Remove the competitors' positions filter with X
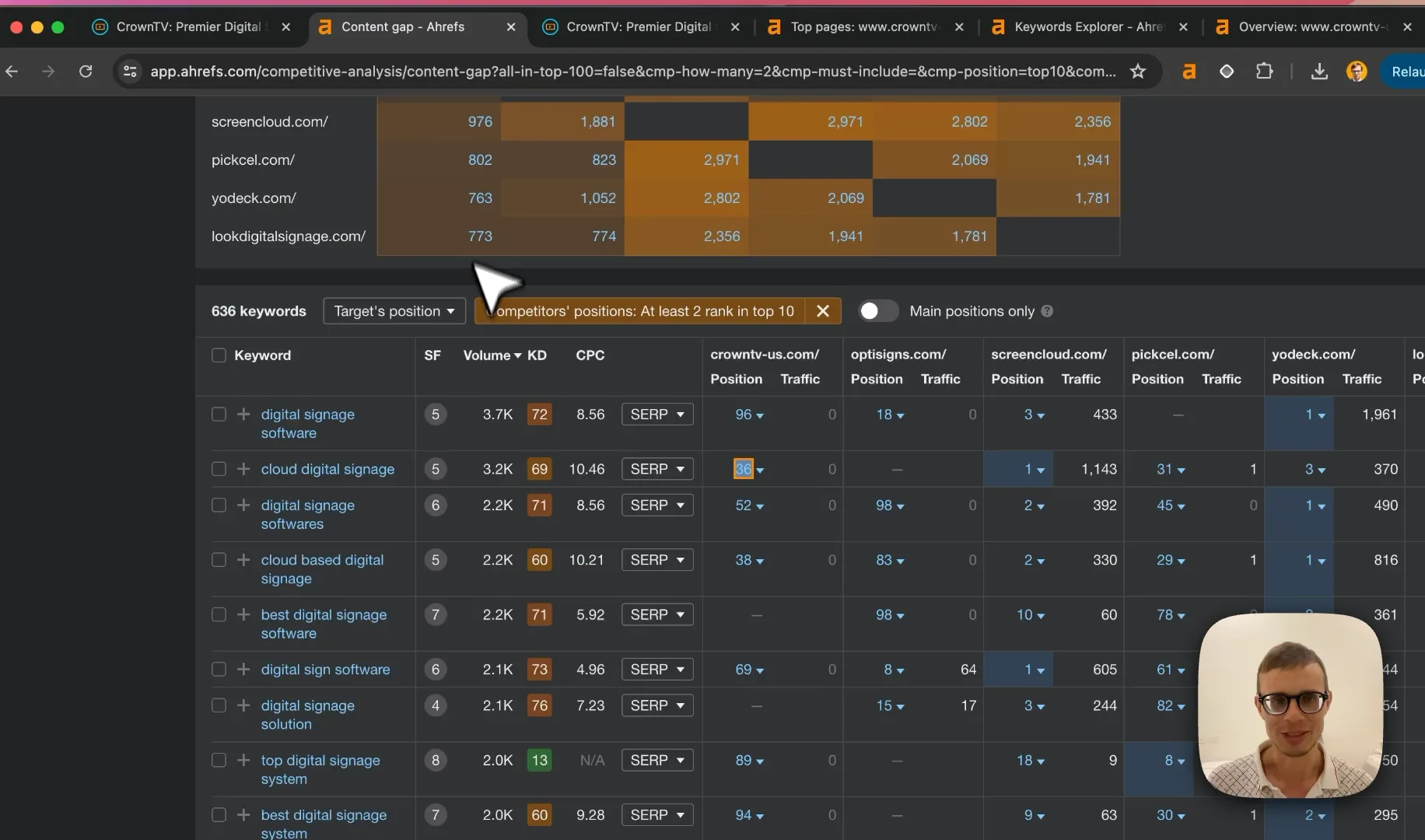The image size is (1425, 840). 823,311
